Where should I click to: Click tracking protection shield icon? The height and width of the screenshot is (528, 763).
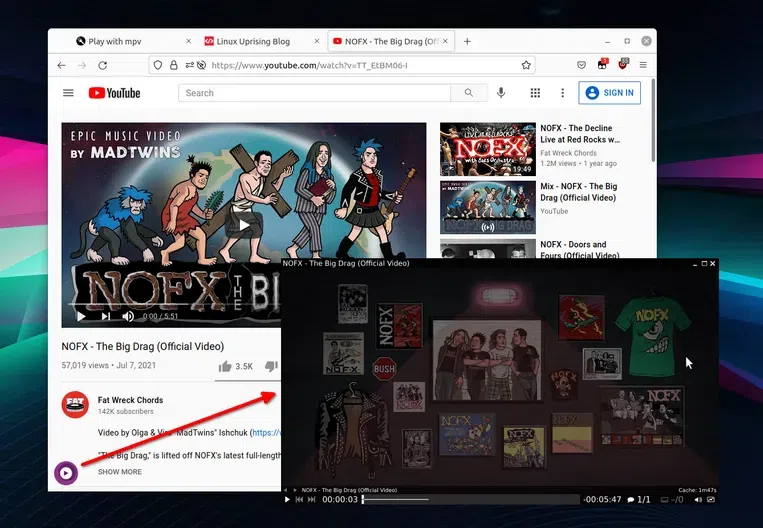coord(158,65)
